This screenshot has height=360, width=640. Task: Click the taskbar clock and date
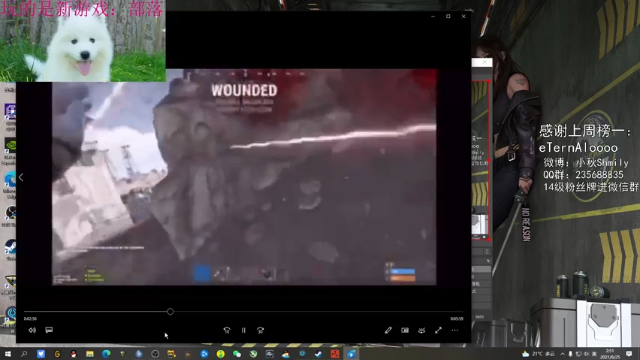pos(610,354)
